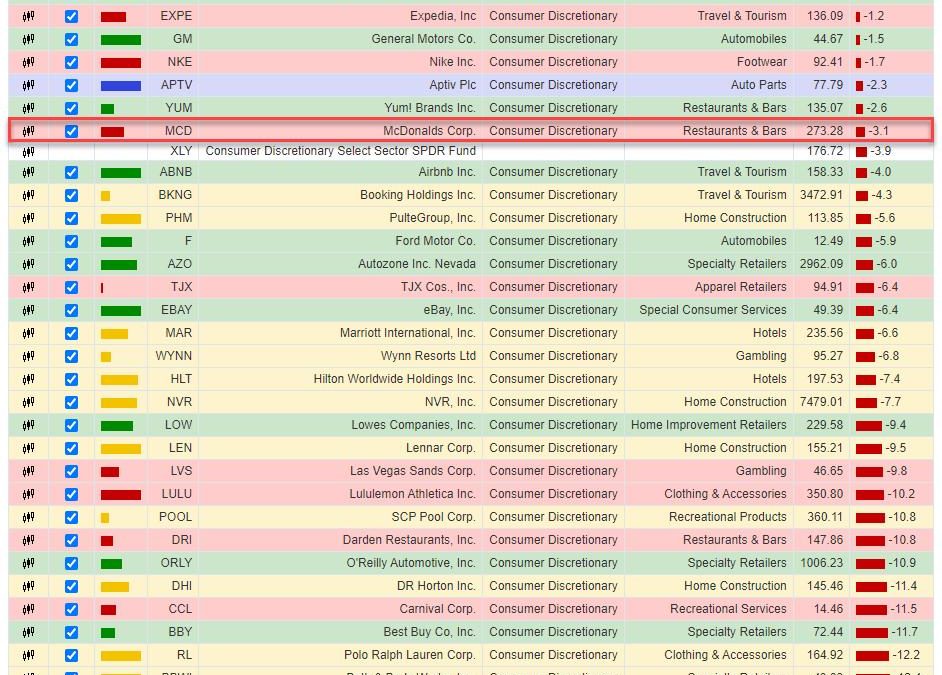The image size is (942, 675).
Task: Open chart icon for NVR row
Action: coord(28,402)
